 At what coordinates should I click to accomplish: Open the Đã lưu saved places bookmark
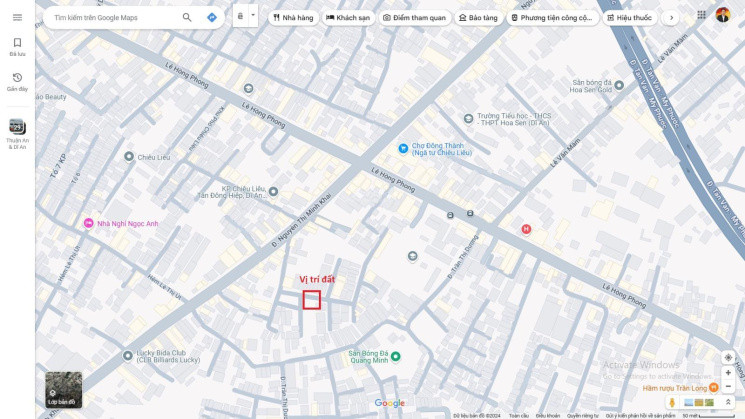[18, 47]
